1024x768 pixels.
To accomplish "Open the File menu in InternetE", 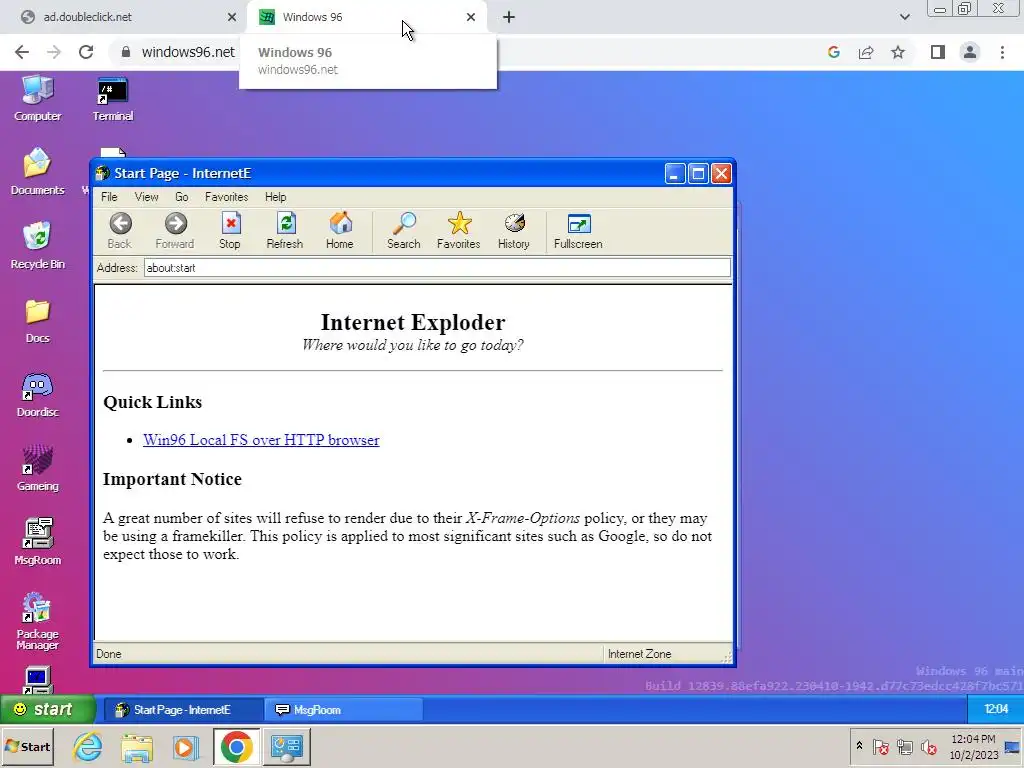I will tap(109, 197).
